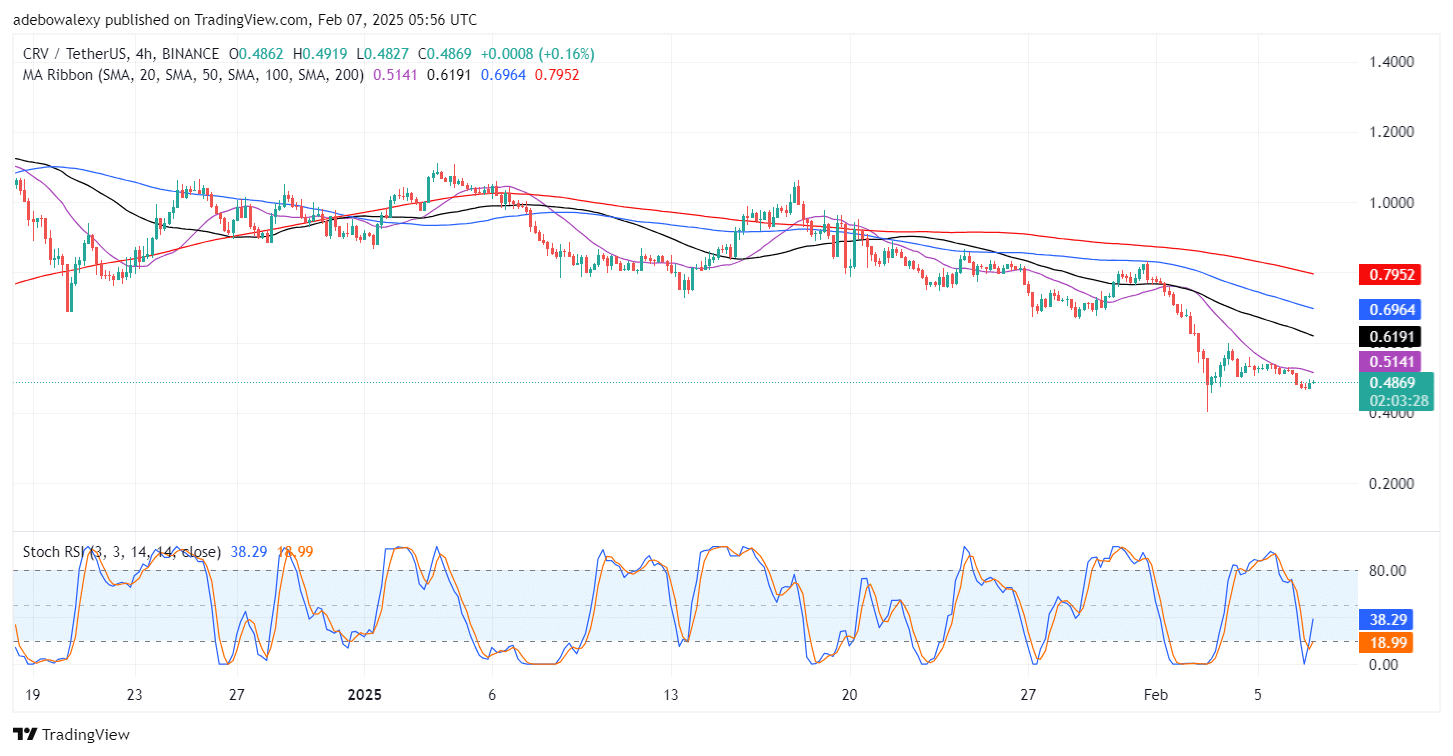
Task: Click the 80.00 Stoch RSI level label
Action: tap(1387, 571)
